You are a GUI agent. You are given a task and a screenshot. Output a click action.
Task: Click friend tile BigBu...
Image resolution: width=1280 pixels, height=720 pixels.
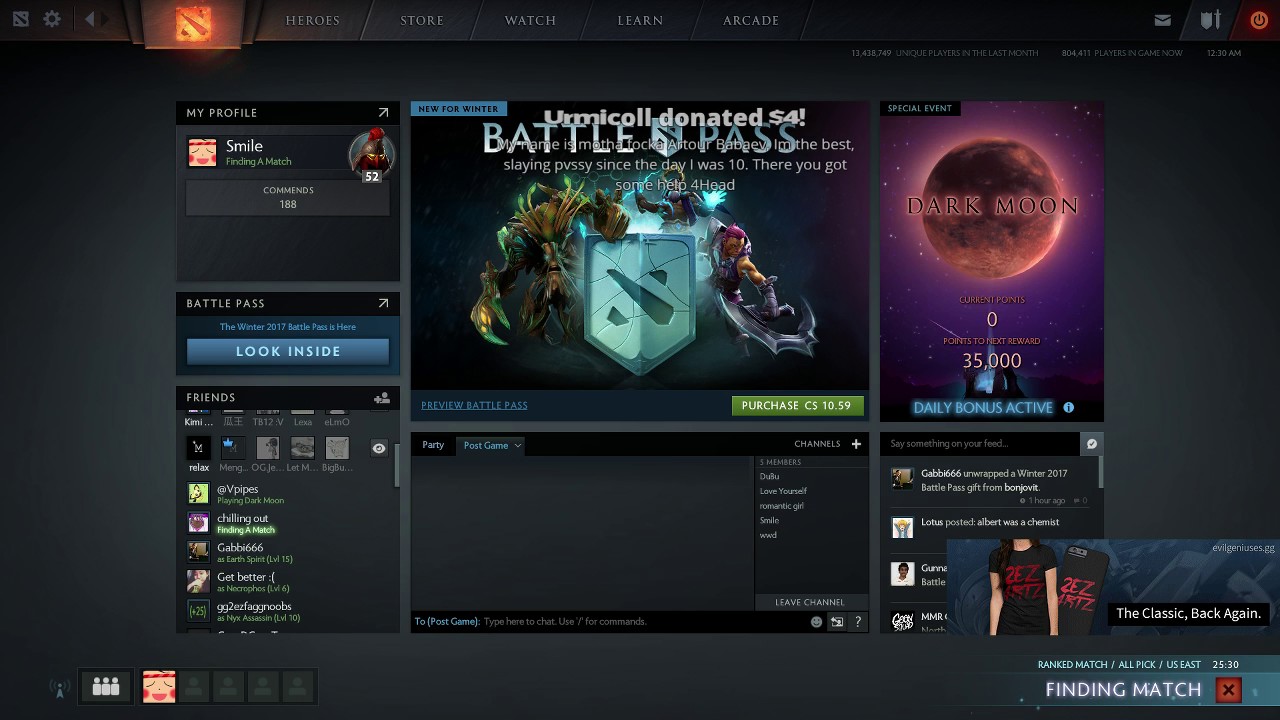pos(337,453)
